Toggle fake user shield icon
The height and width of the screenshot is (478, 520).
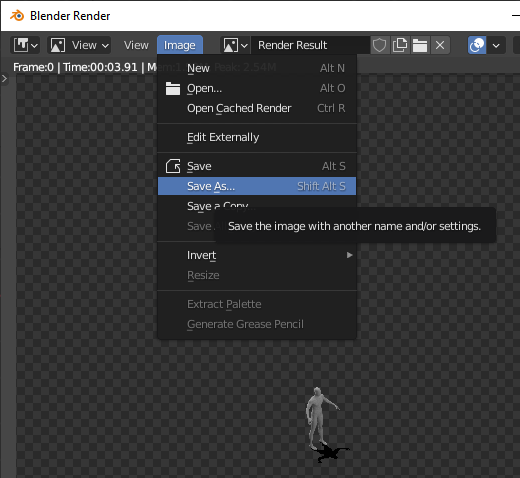(x=380, y=45)
